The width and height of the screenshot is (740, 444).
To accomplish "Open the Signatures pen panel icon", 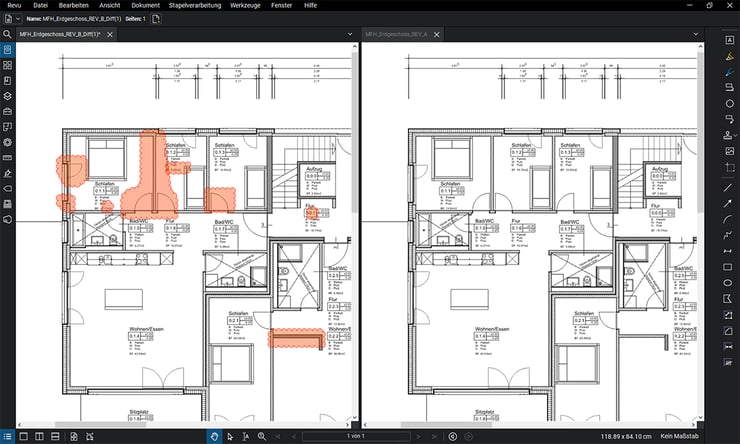I will click(x=7, y=173).
